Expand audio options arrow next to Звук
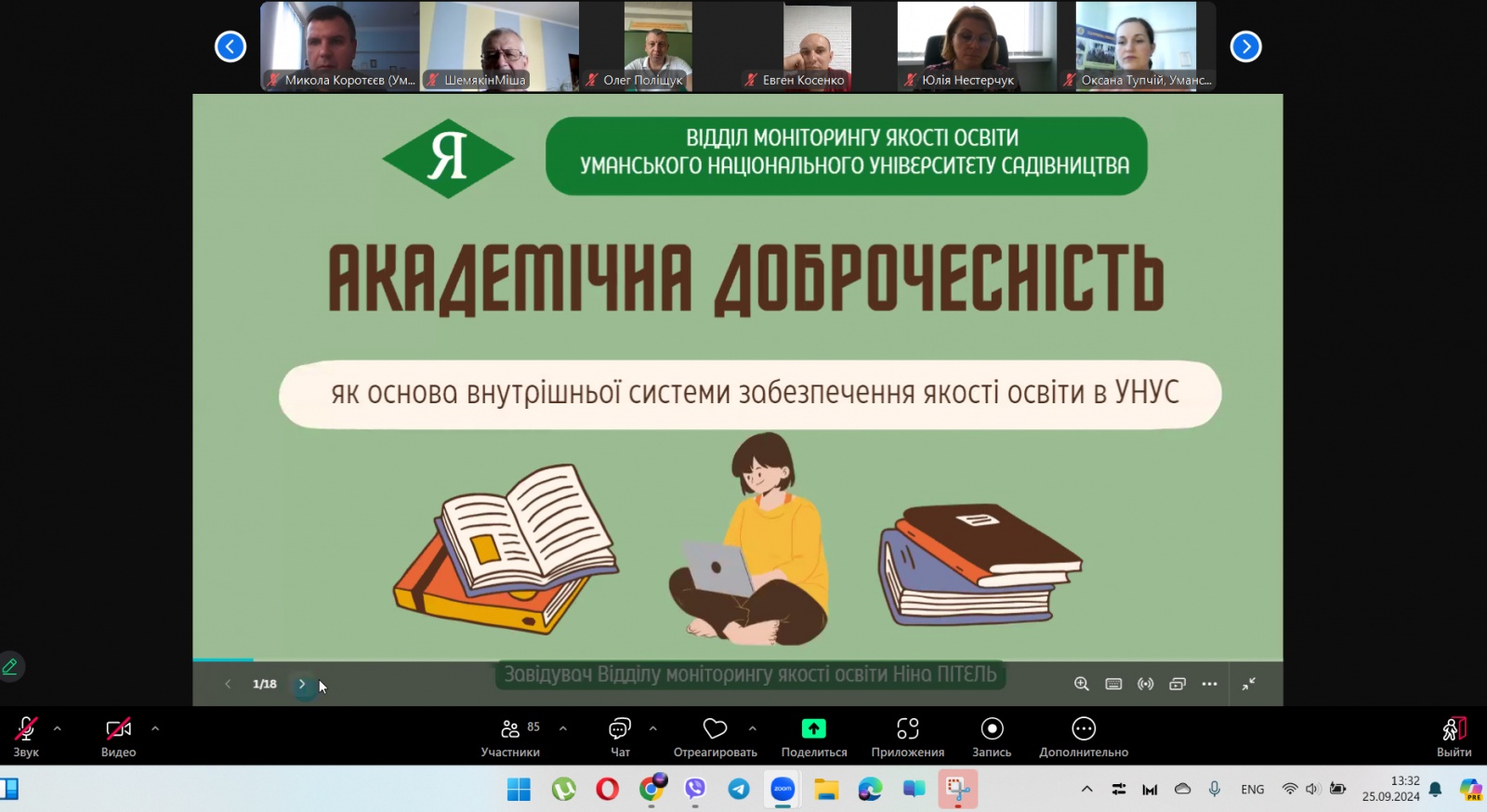This screenshot has width=1487, height=812. [x=58, y=728]
